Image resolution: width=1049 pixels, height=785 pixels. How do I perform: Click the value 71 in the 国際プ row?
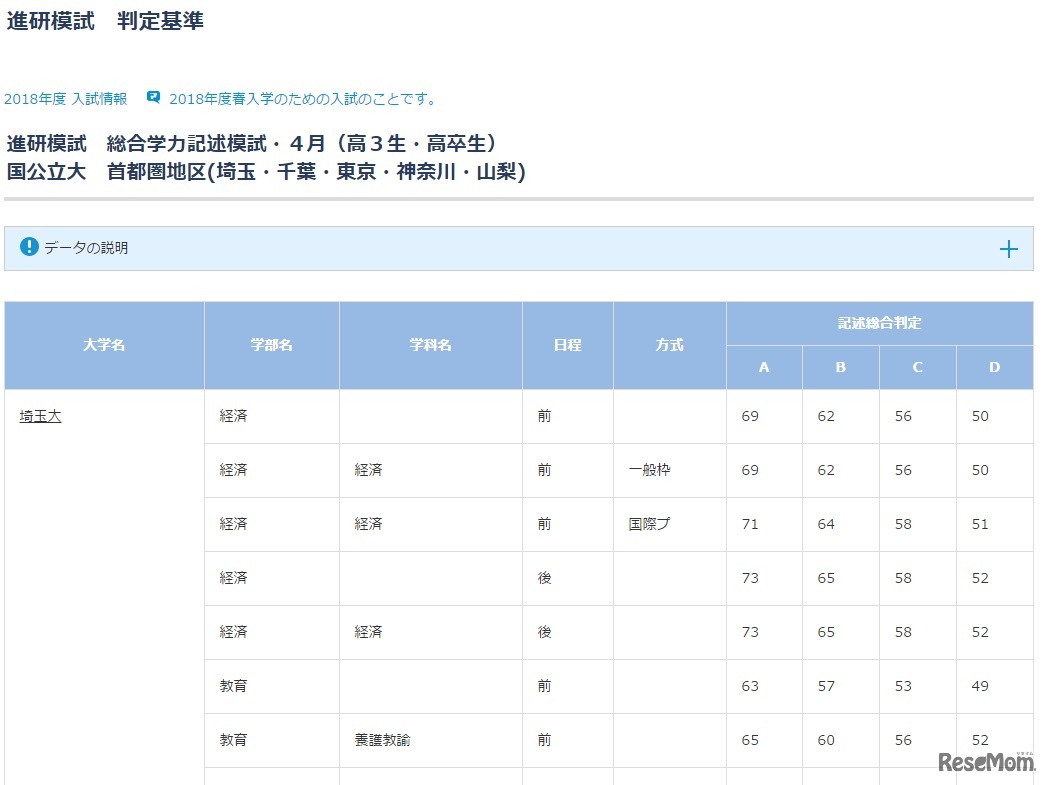pos(750,524)
